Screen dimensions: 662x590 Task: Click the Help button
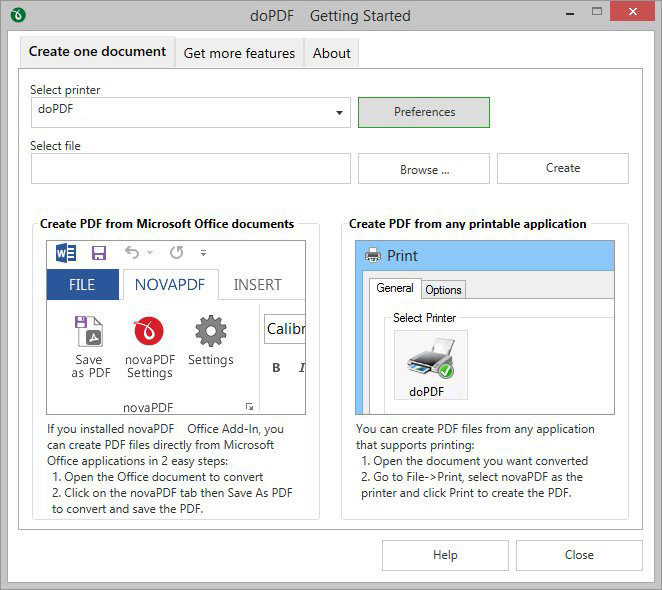click(445, 555)
